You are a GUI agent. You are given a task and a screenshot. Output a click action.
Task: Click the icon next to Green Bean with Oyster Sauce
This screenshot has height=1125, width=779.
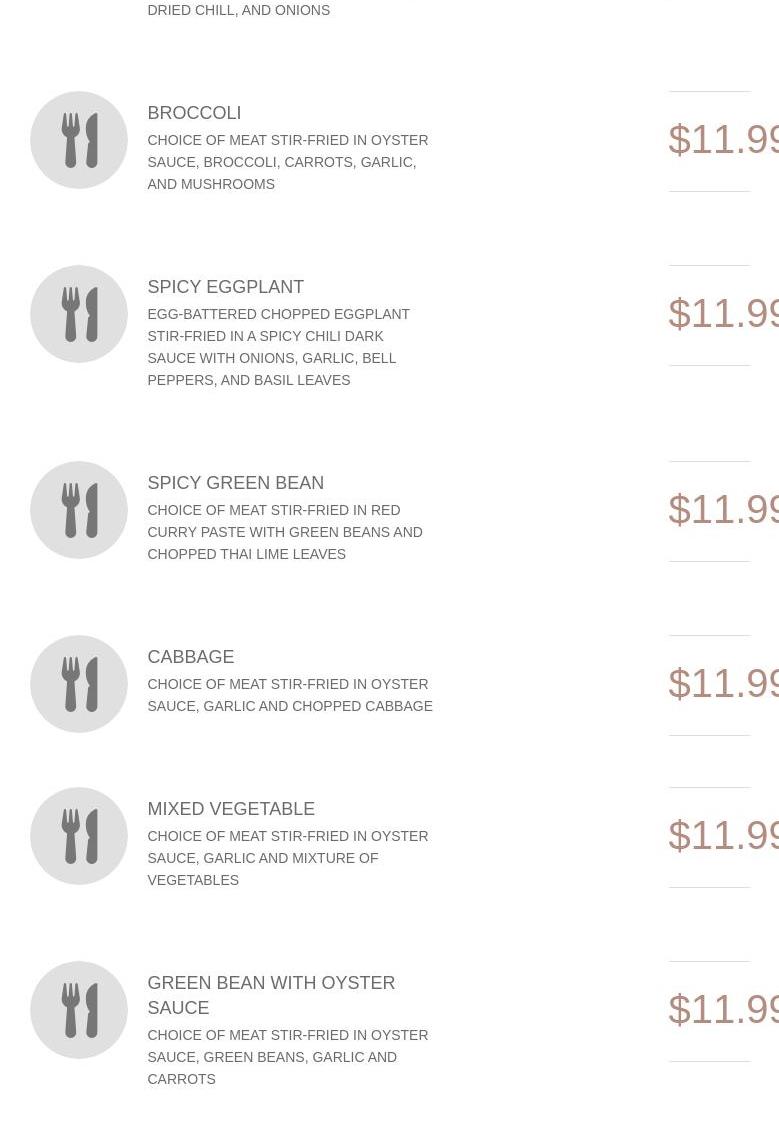tap(79, 1010)
